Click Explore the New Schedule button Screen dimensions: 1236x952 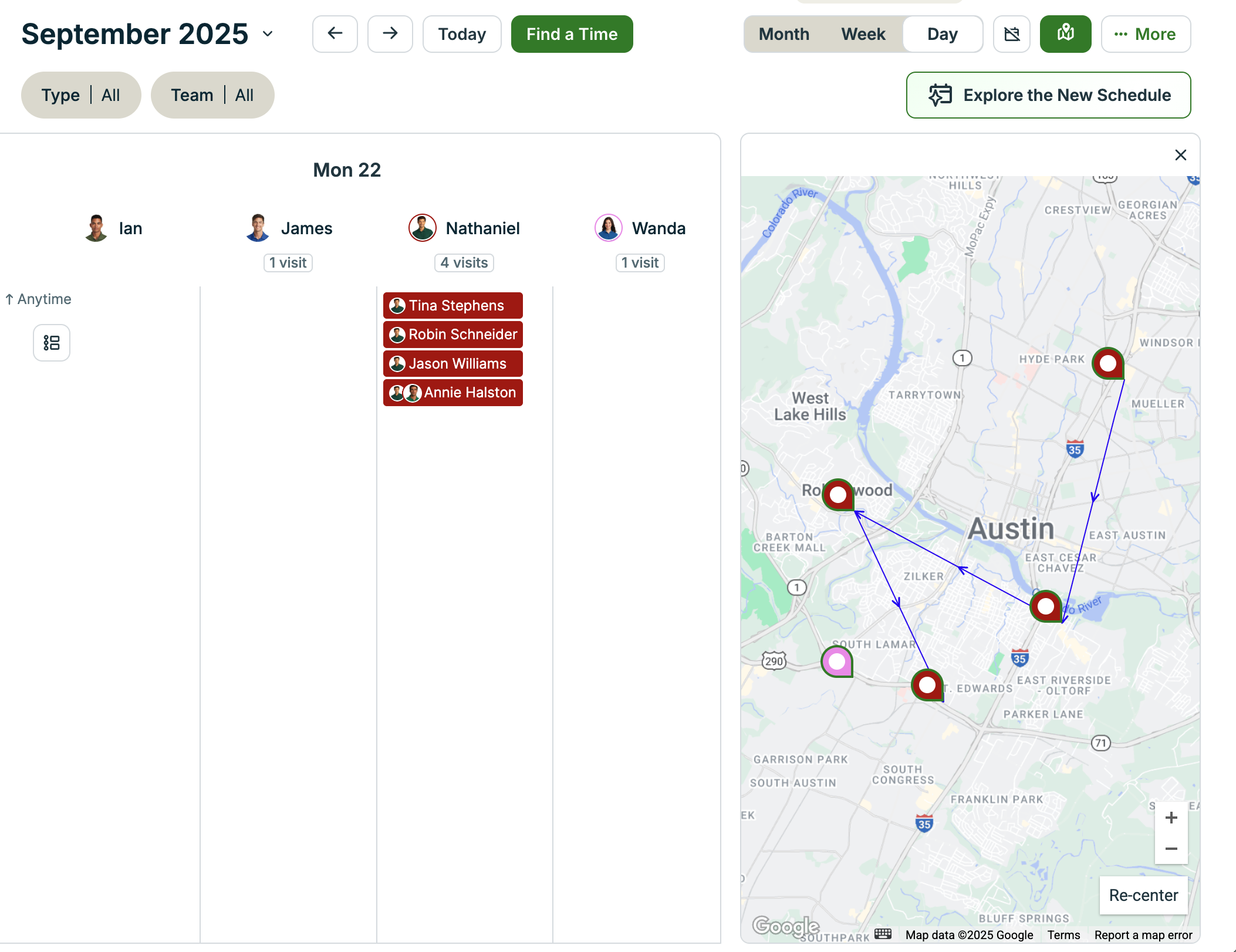click(1048, 95)
